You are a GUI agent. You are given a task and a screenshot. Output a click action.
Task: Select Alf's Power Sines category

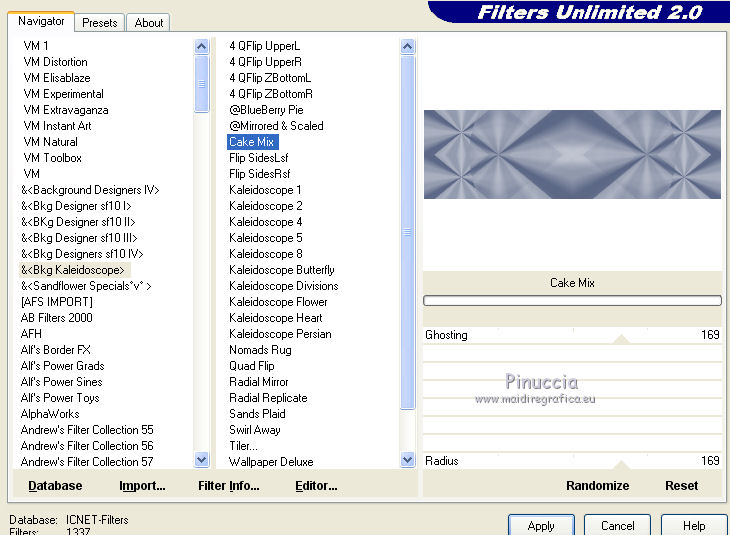(61, 382)
